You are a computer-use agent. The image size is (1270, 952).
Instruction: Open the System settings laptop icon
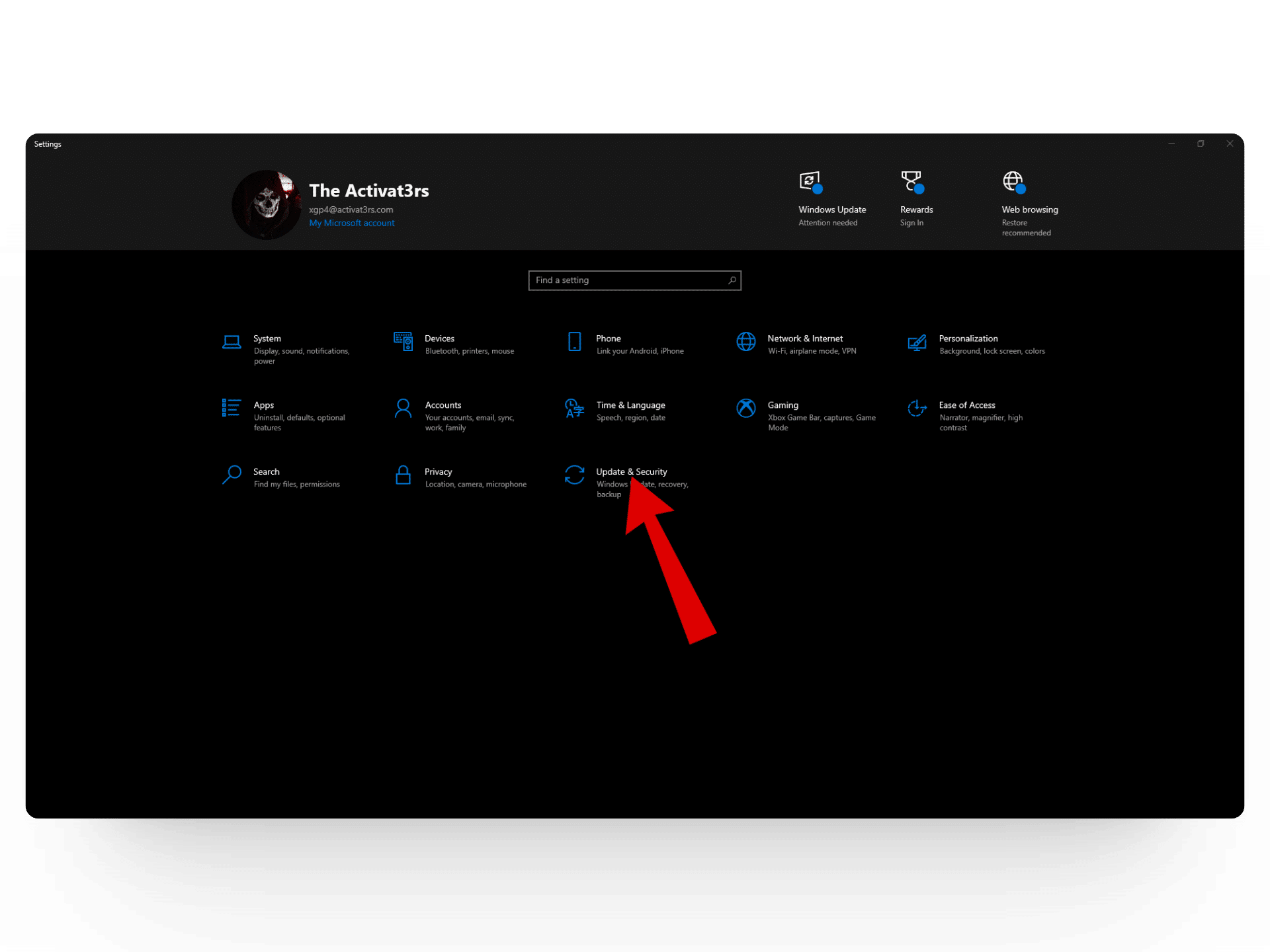coord(232,342)
